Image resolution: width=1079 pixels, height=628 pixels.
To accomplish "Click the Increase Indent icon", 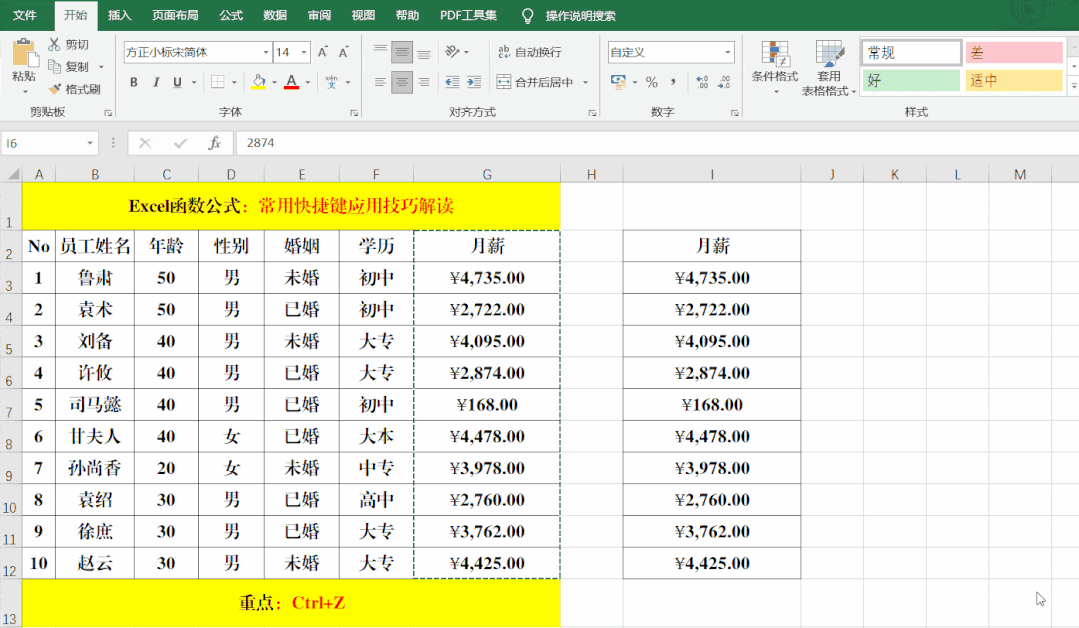I will pyautogui.click(x=473, y=82).
